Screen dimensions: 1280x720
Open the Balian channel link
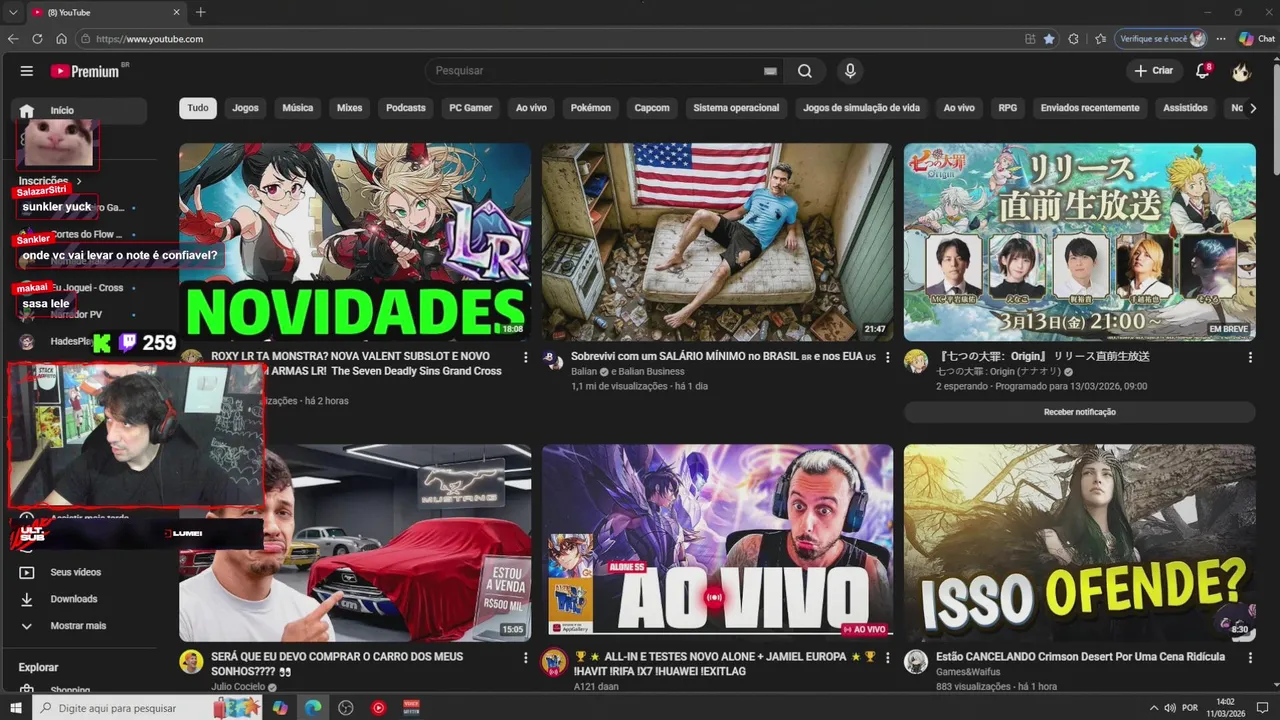click(583, 371)
